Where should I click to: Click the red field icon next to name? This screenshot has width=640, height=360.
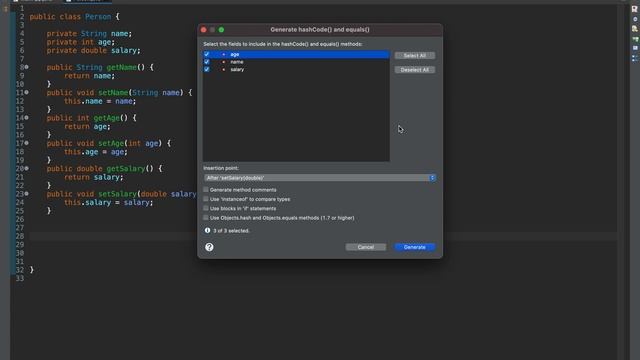click(x=223, y=62)
